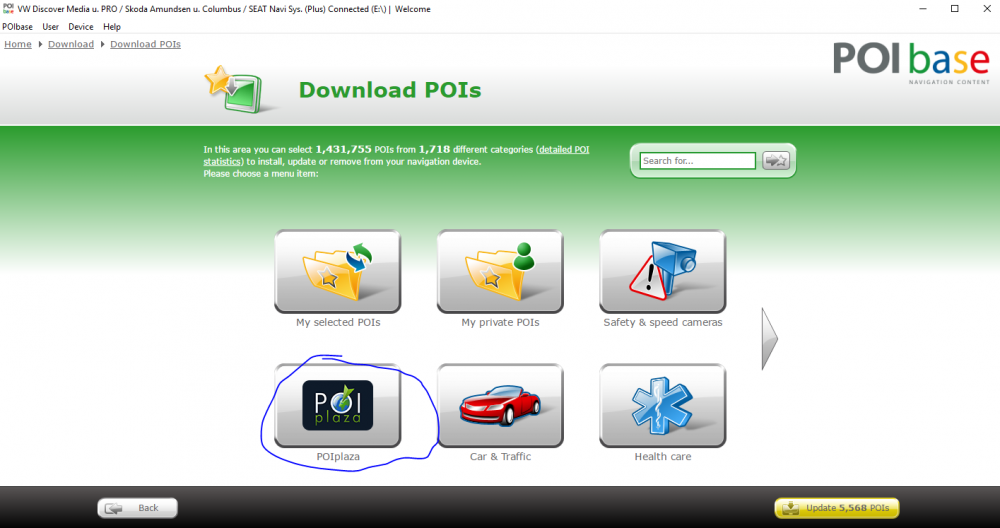Click the Download POIs breadcrumb link
Screen dimensions: 1000x528
[145, 44]
